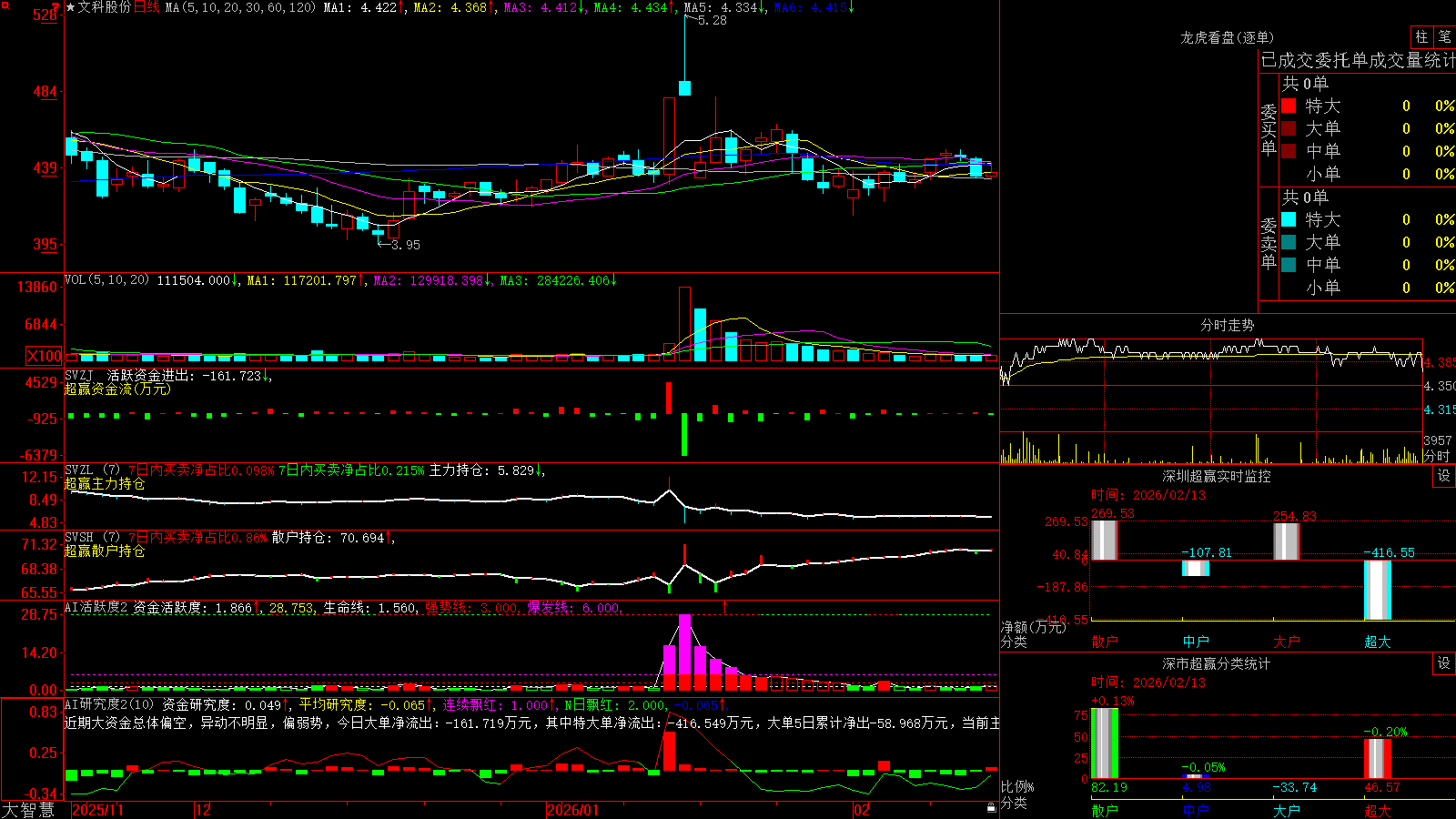The image size is (1456, 819).
Task: Click the 龙虎看盘(逐单) panel title
Action: pos(1227,37)
